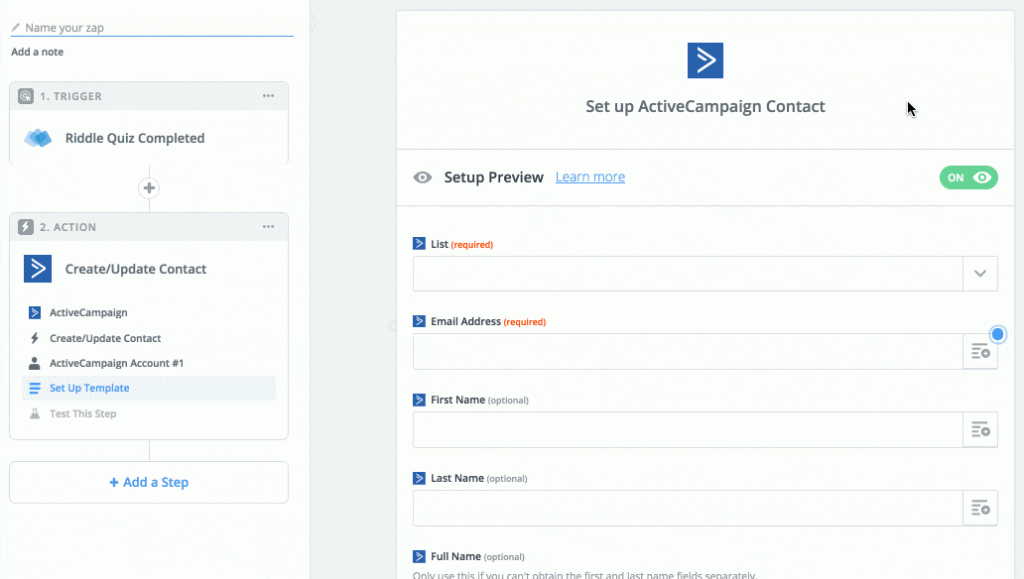
Task: Click the trigger step icon next to 1. TRIGGER
Action: pos(25,96)
